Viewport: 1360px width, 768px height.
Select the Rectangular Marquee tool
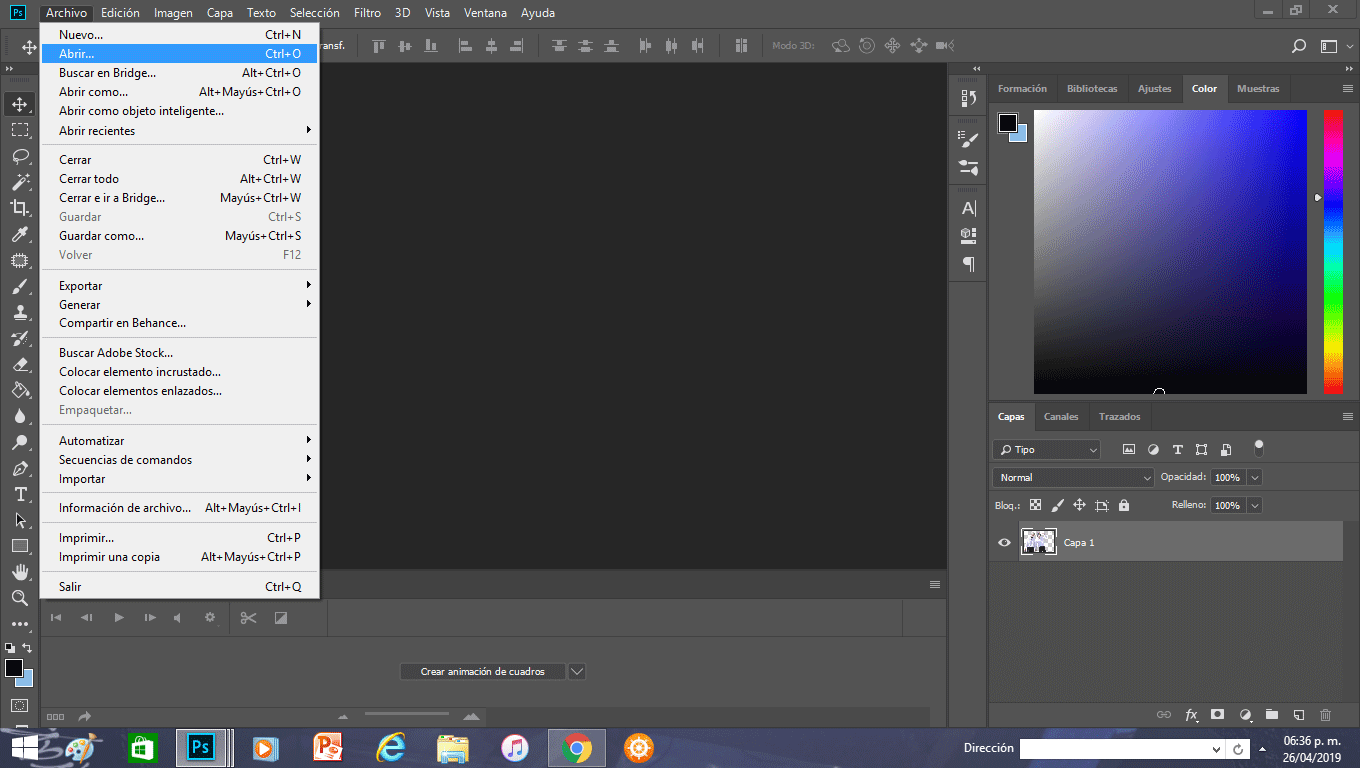click(19, 130)
